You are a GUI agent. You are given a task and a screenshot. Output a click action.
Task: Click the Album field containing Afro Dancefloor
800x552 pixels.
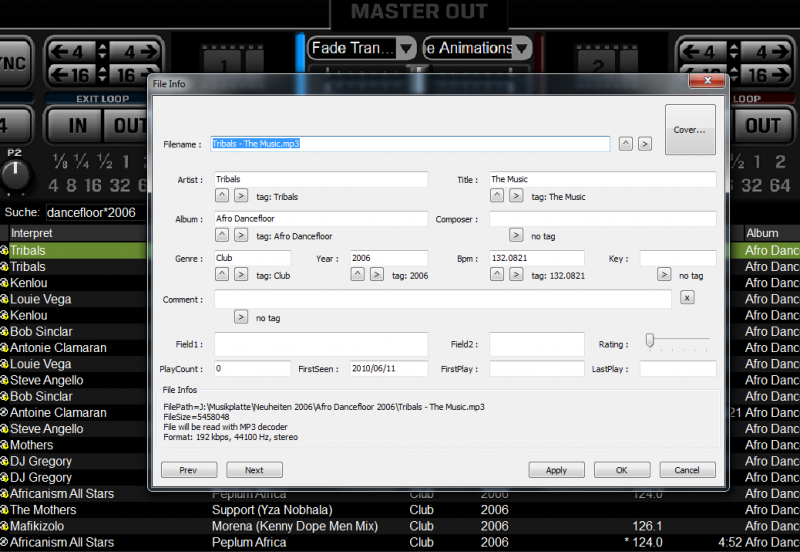coord(321,218)
